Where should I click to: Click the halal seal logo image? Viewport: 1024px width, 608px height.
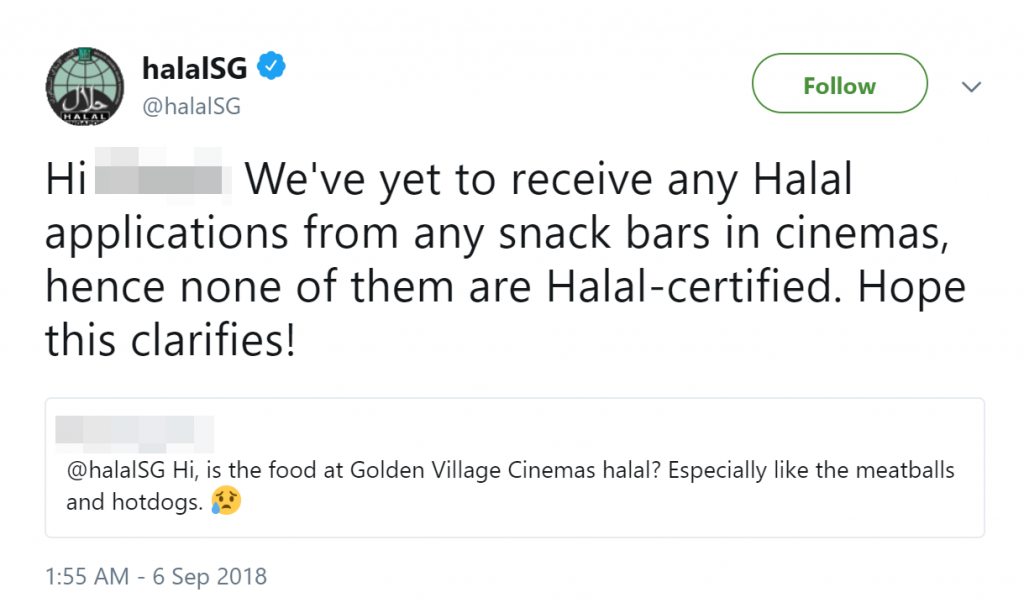click(85, 85)
